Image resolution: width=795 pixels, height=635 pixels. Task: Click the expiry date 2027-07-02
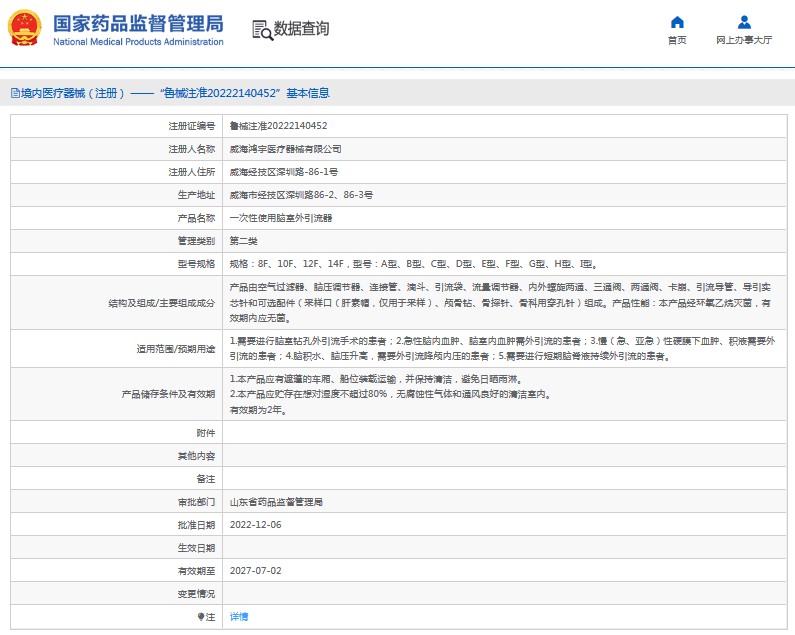[255, 571]
